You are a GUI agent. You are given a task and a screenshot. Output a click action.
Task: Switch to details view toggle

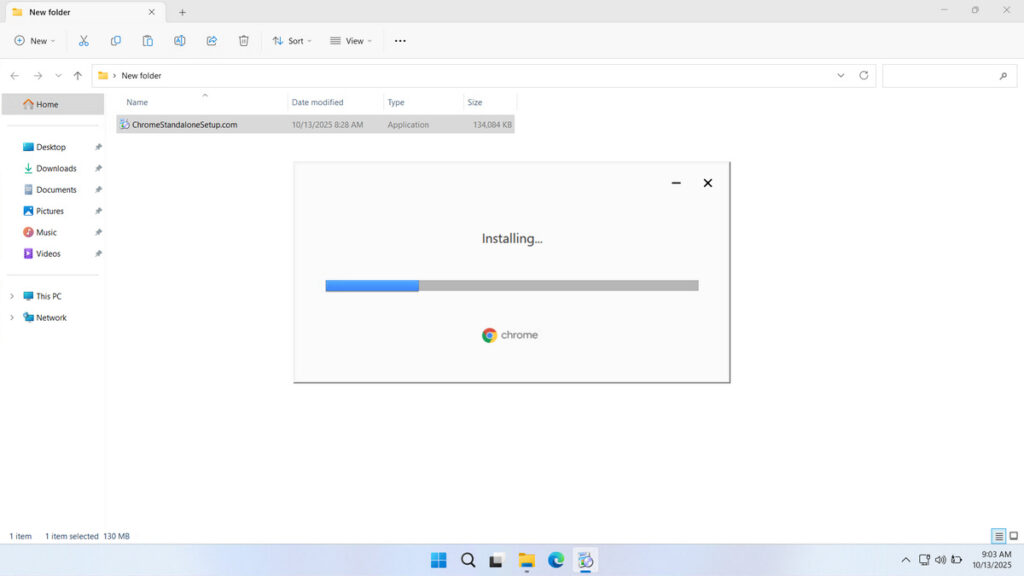[x=998, y=536]
